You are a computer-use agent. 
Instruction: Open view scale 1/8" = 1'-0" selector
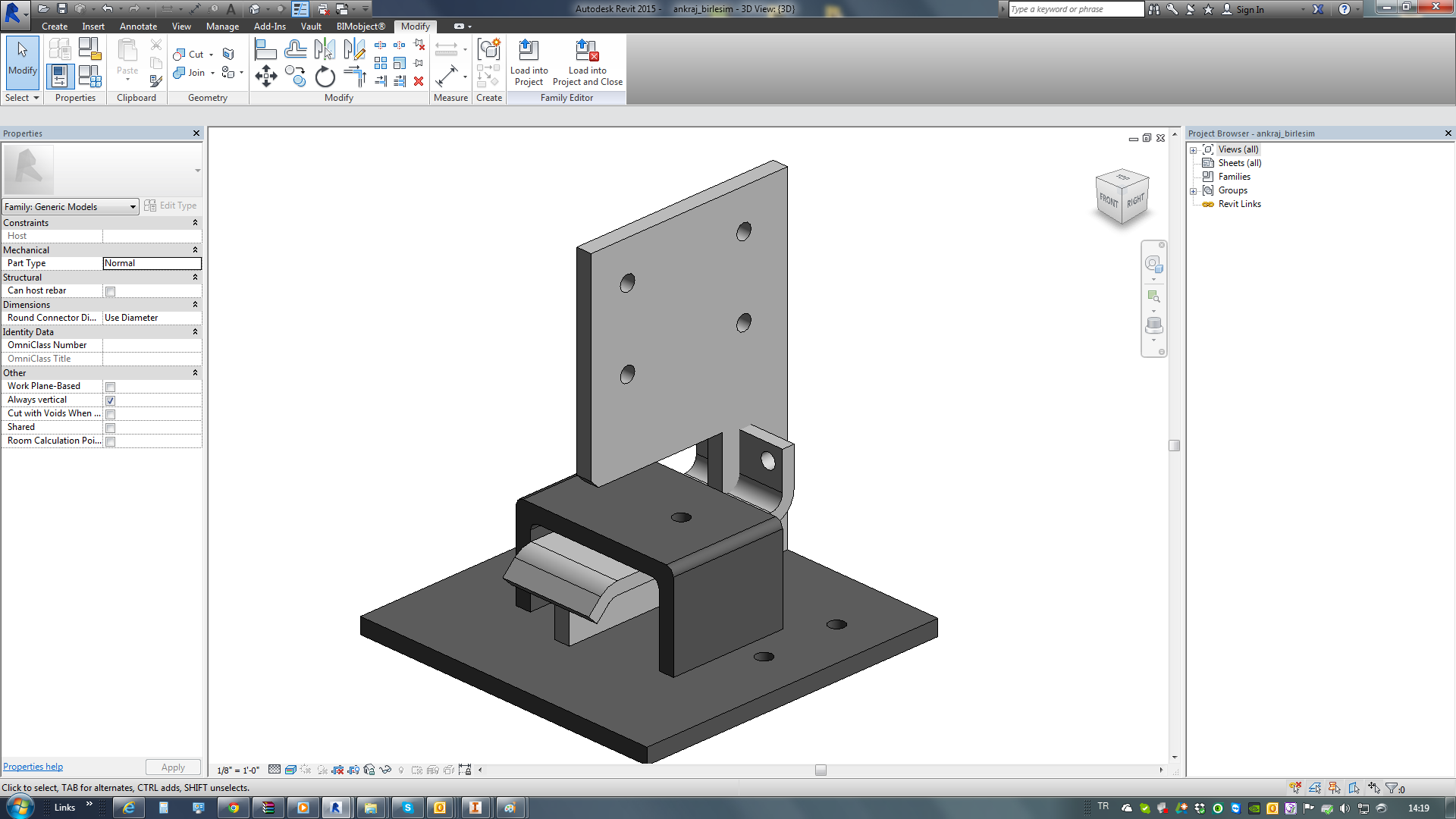(238, 770)
